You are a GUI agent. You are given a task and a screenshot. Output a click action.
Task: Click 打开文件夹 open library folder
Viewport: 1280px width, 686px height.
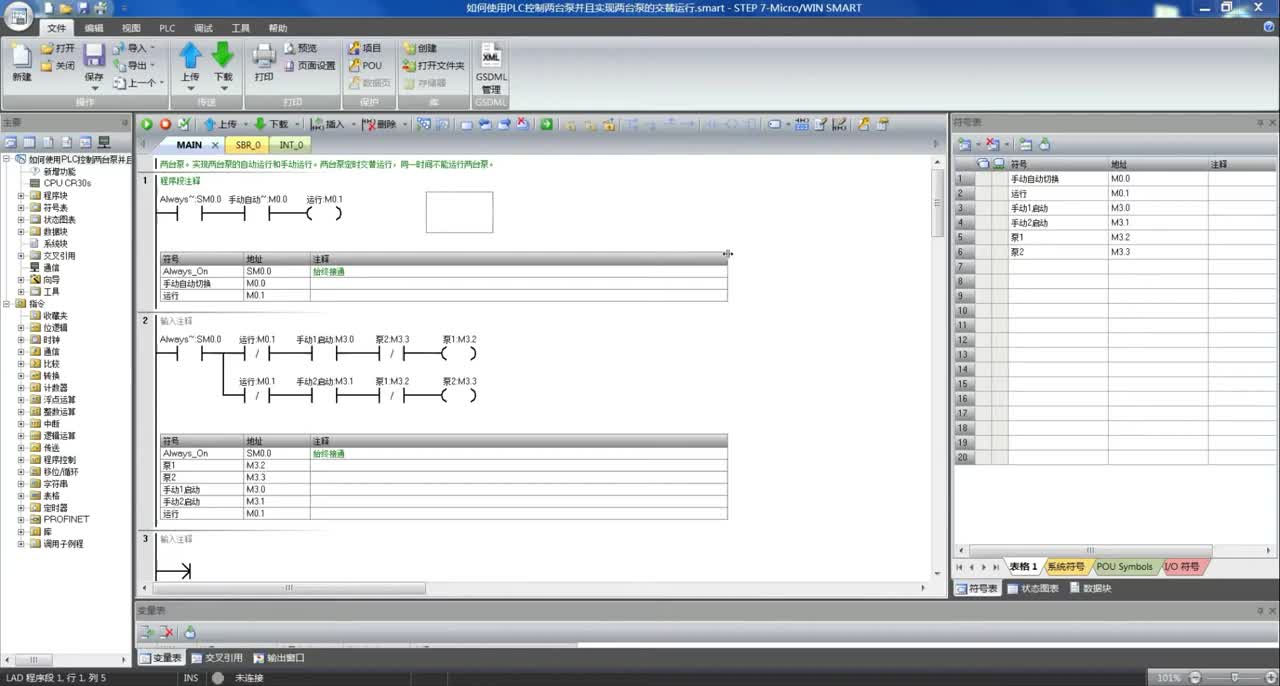434,65
